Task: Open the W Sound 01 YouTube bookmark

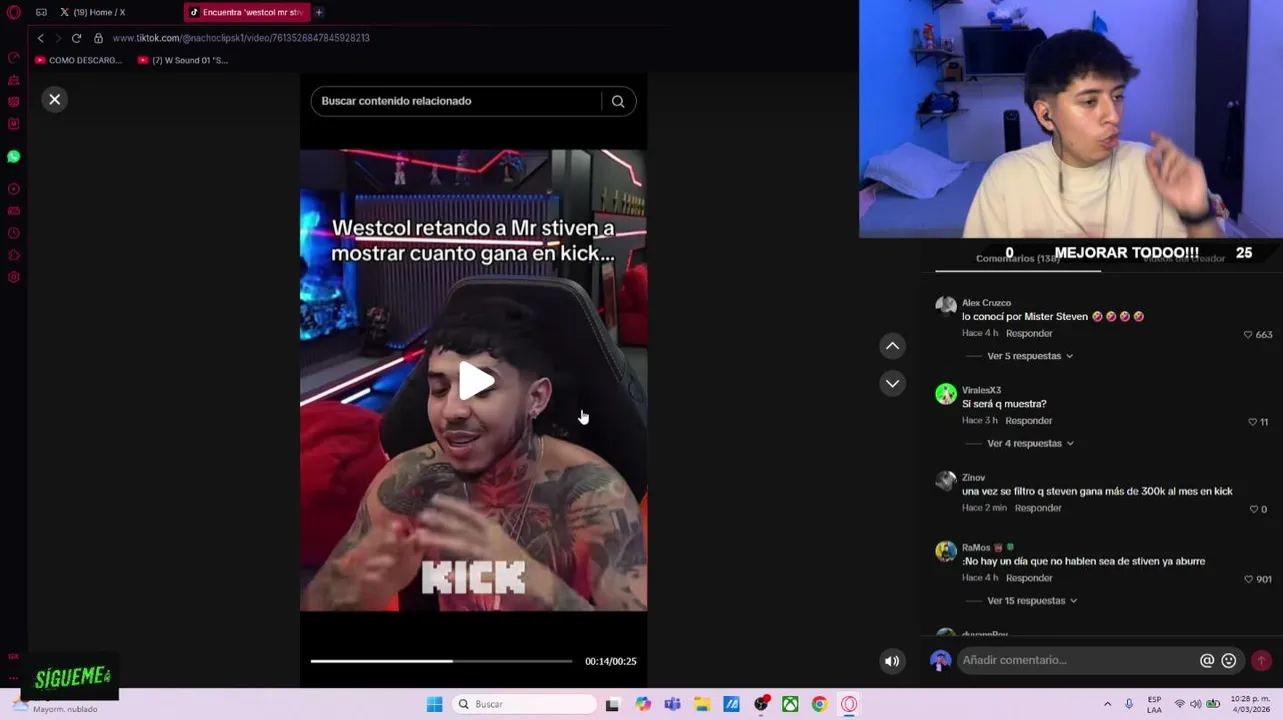Action: [x=183, y=60]
